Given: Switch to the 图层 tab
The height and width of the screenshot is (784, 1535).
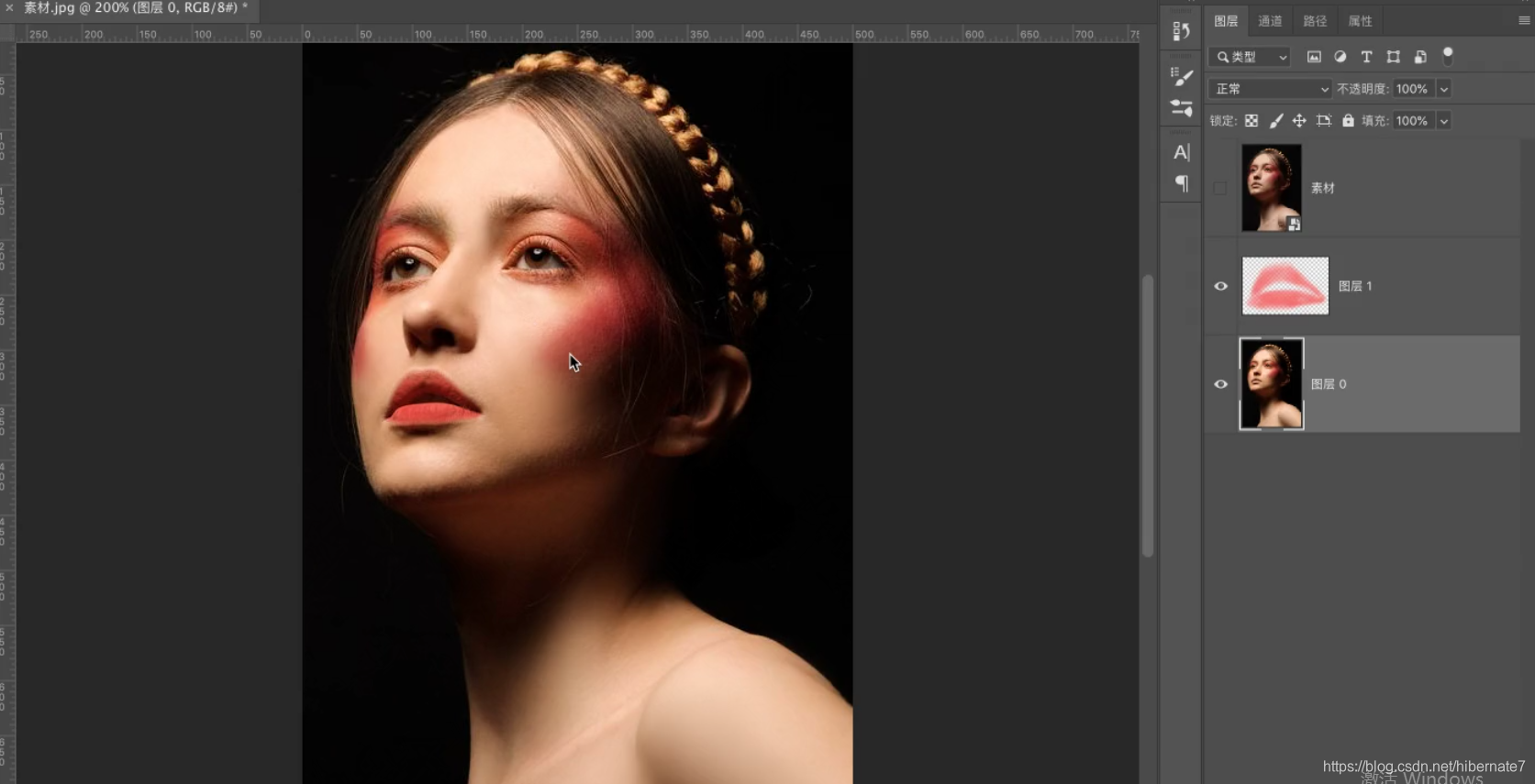Looking at the screenshot, I should [x=1226, y=21].
